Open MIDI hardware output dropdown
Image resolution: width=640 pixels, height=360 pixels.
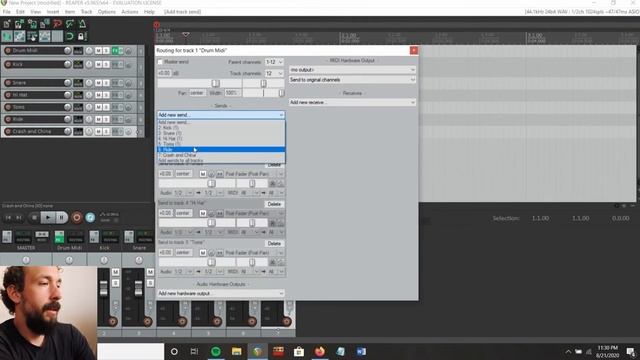[352, 70]
